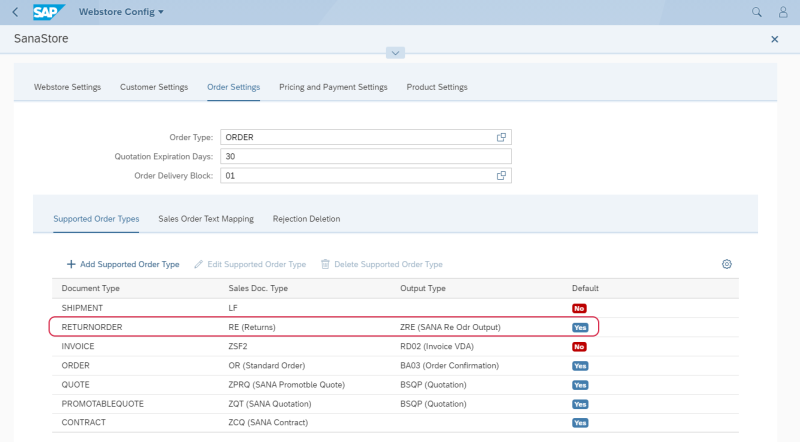
Task: Open table settings gear icon
Action: pyautogui.click(x=727, y=264)
